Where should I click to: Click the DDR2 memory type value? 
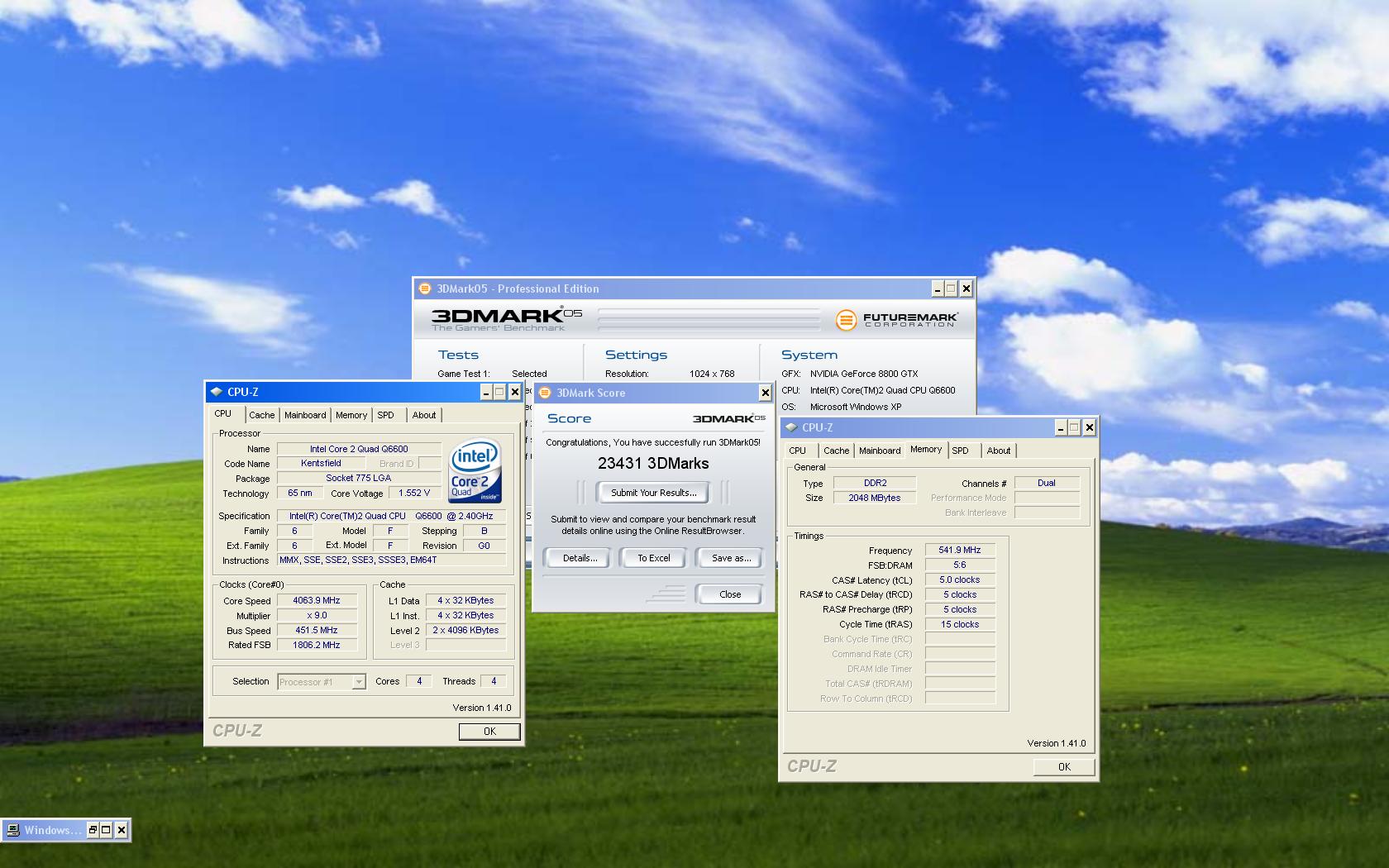click(x=874, y=484)
